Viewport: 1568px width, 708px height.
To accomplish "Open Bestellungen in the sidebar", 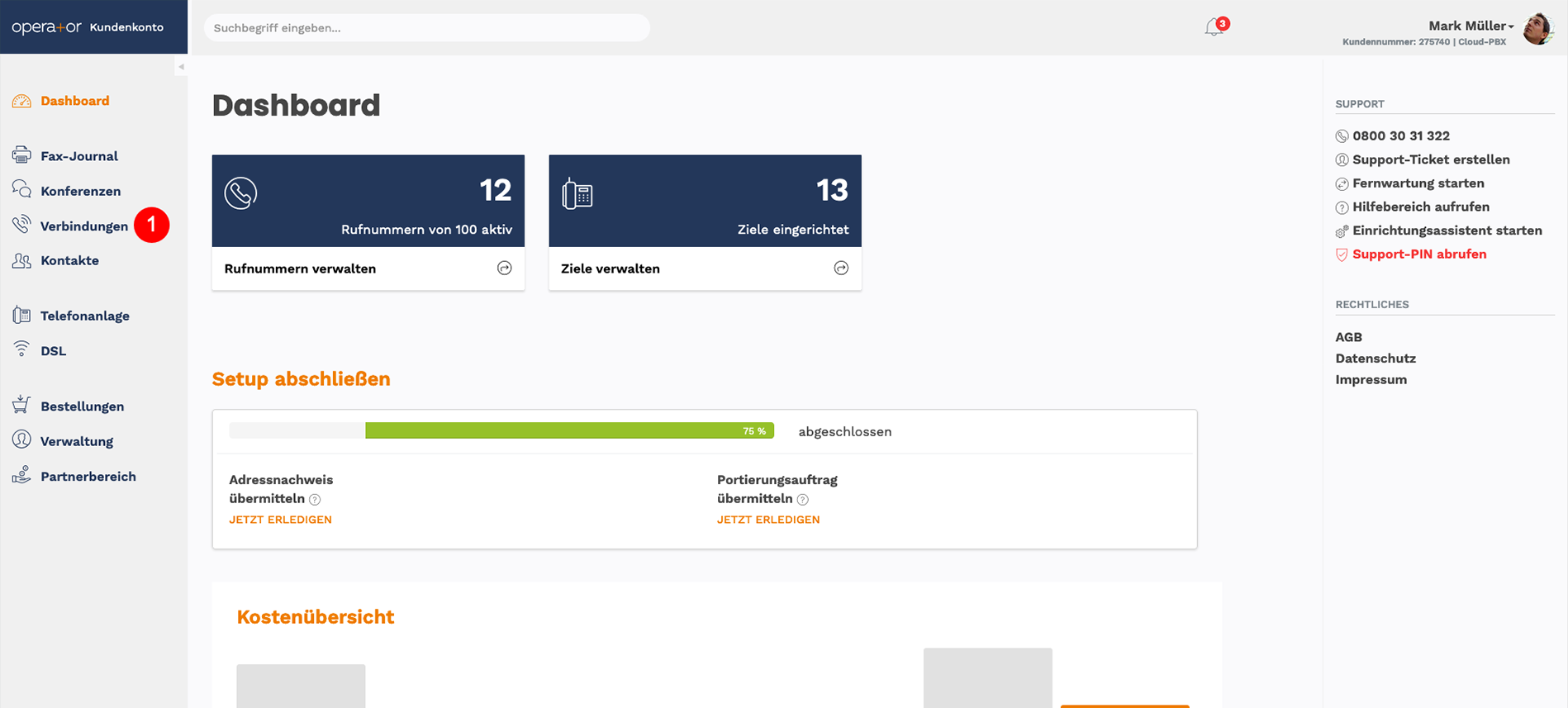I will point(83,406).
